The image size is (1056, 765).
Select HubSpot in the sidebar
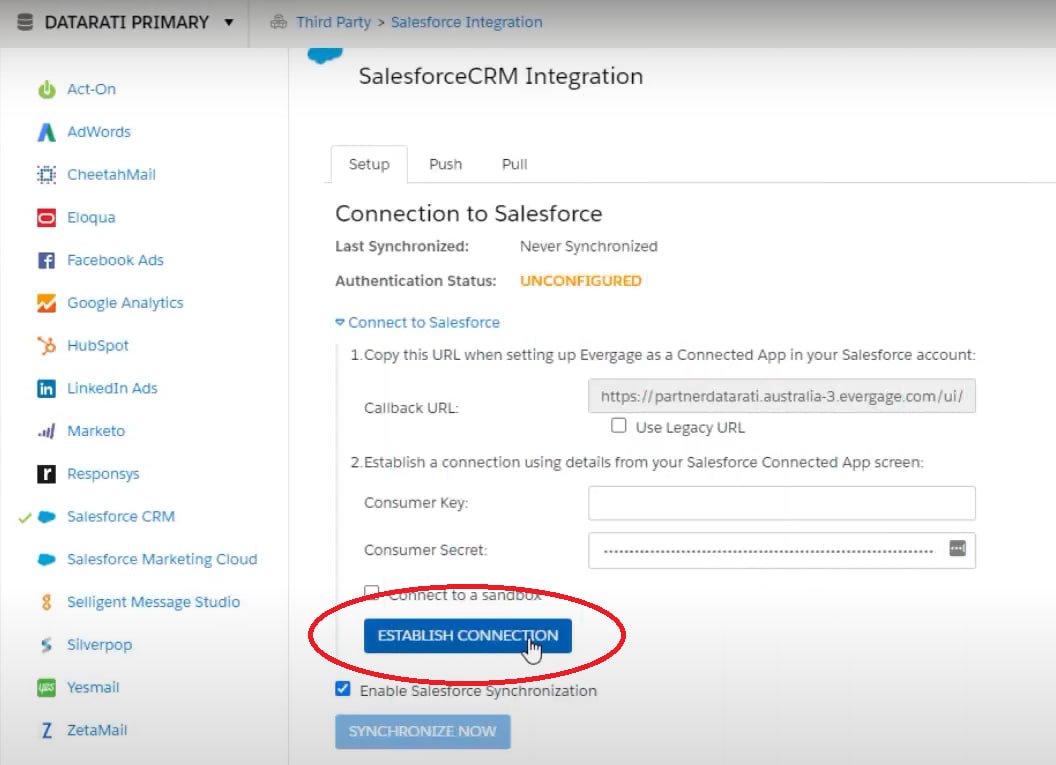(x=98, y=345)
